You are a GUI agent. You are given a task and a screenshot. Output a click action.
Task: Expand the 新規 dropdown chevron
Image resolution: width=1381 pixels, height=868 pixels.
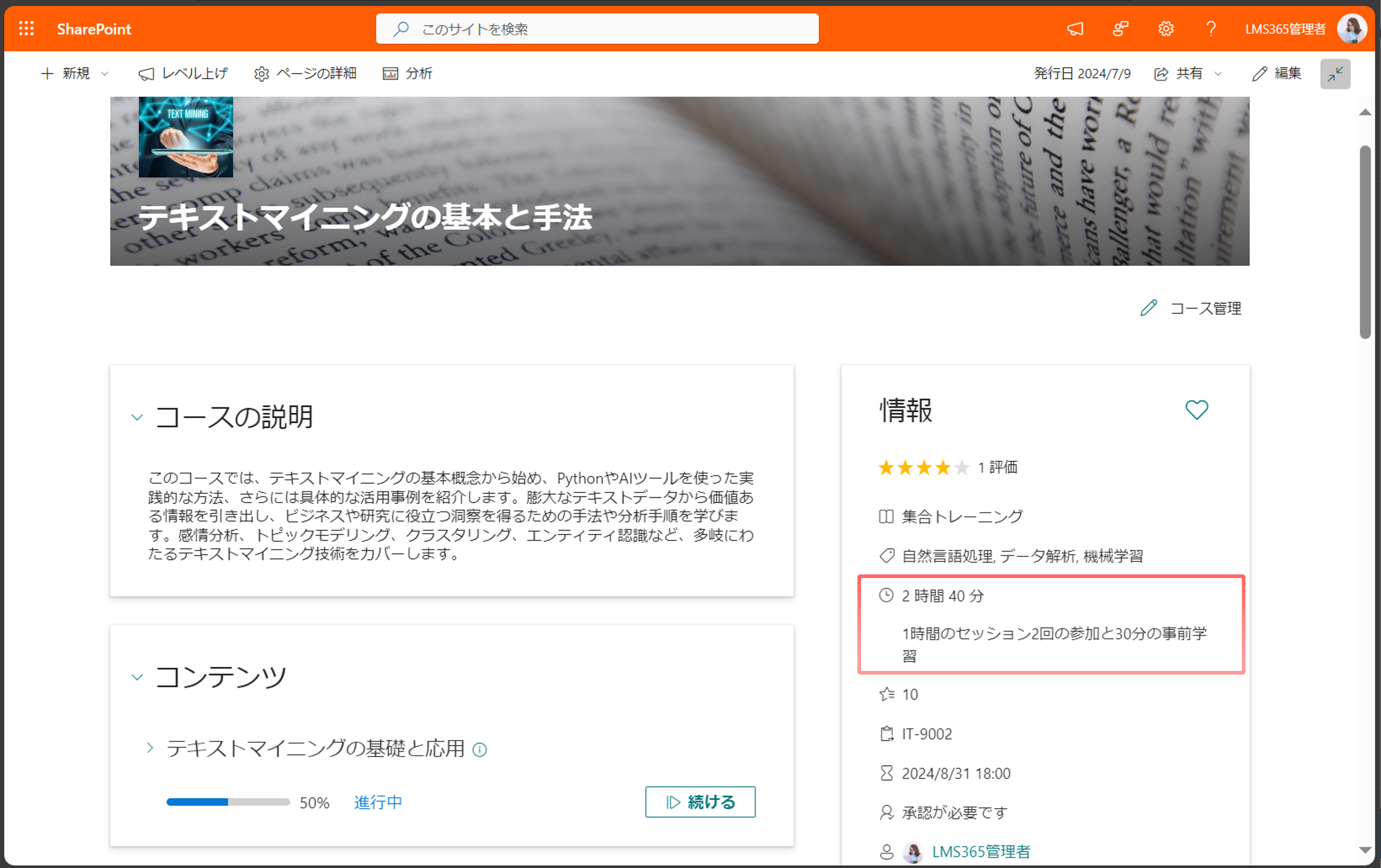coord(104,73)
